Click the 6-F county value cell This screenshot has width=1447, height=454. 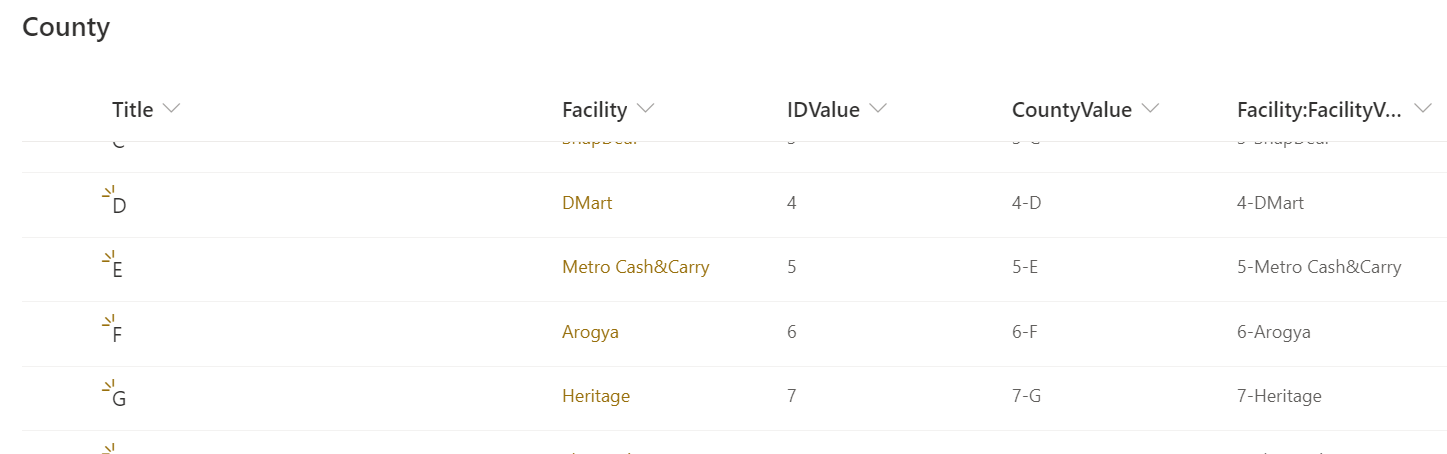[x=1025, y=332]
